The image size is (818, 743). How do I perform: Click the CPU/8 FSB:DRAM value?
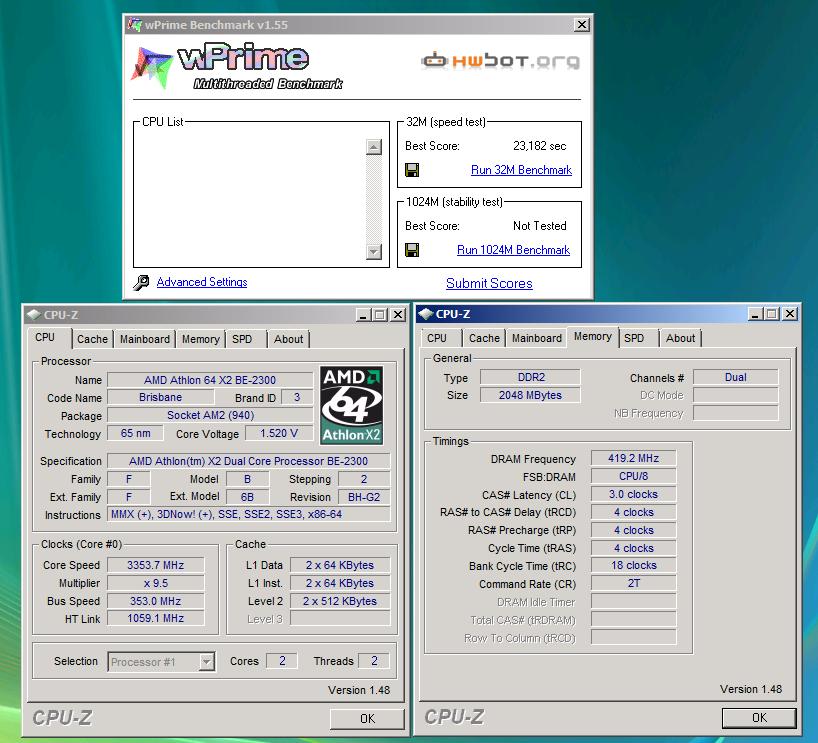(633, 476)
